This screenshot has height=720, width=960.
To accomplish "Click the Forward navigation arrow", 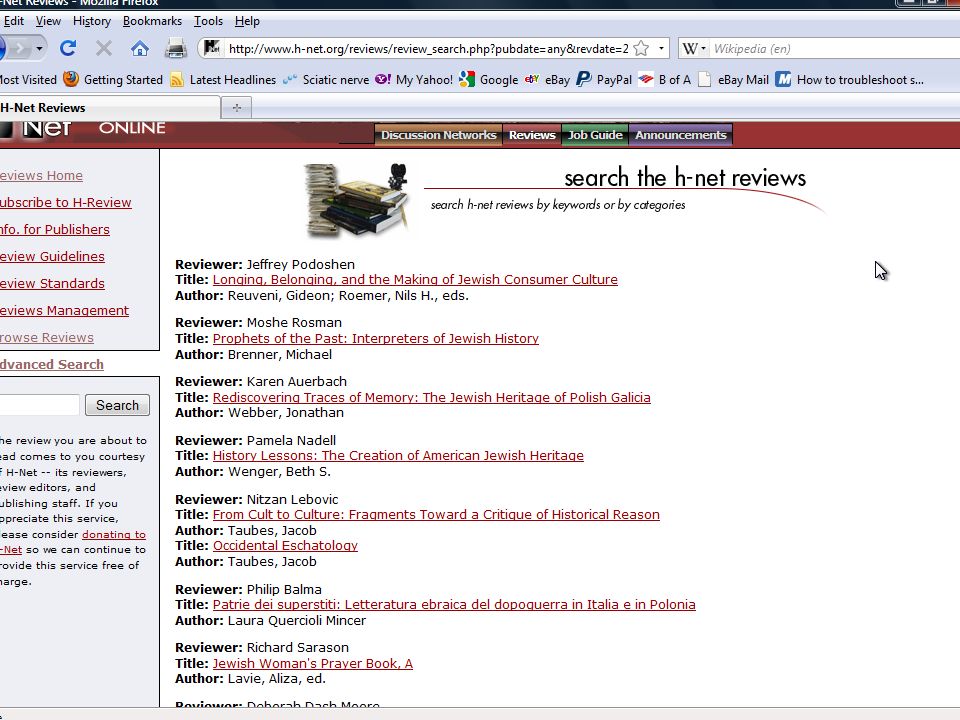I will 20,48.
